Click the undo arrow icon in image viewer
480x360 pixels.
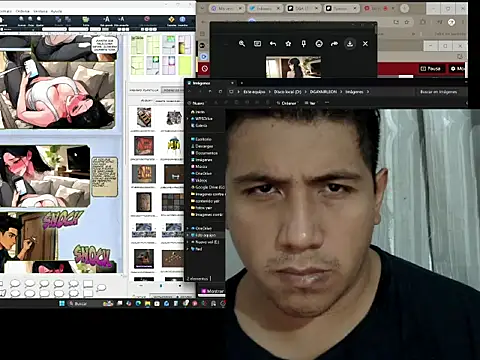[x=273, y=44]
